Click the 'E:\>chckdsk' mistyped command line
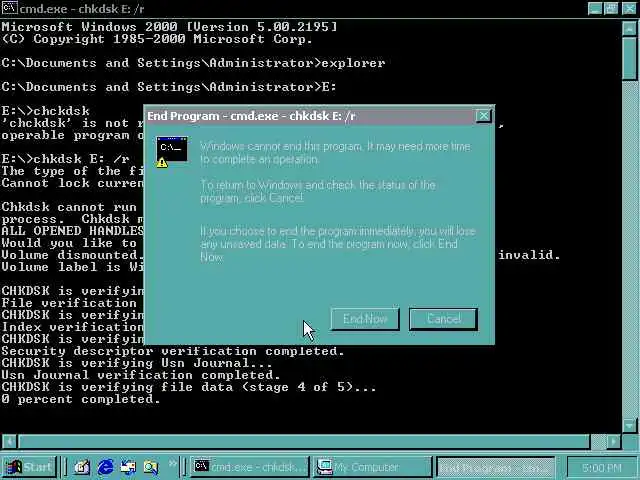This screenshot has width=640, height=480. point(45,111)
